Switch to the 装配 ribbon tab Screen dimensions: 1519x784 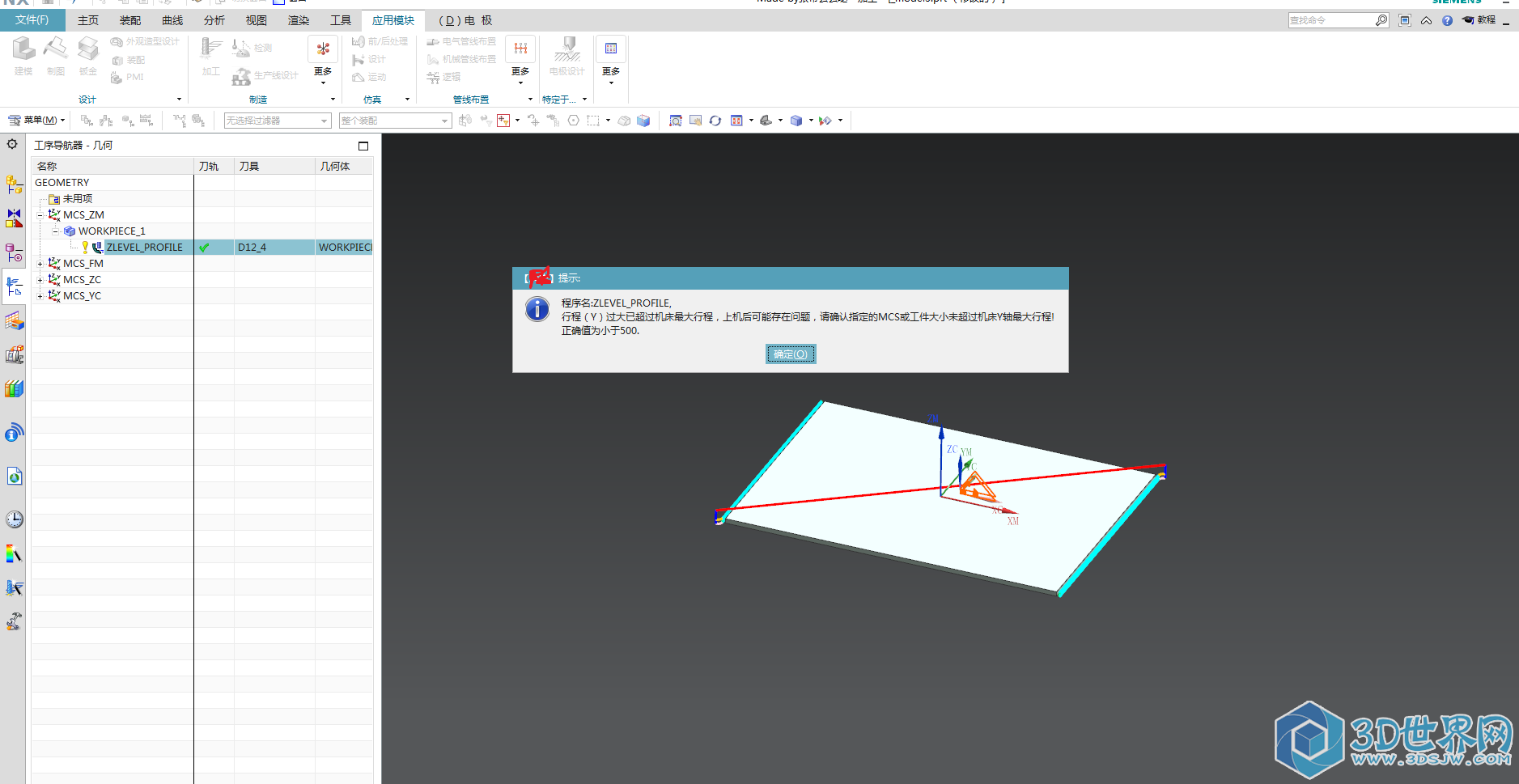[130, 20]
